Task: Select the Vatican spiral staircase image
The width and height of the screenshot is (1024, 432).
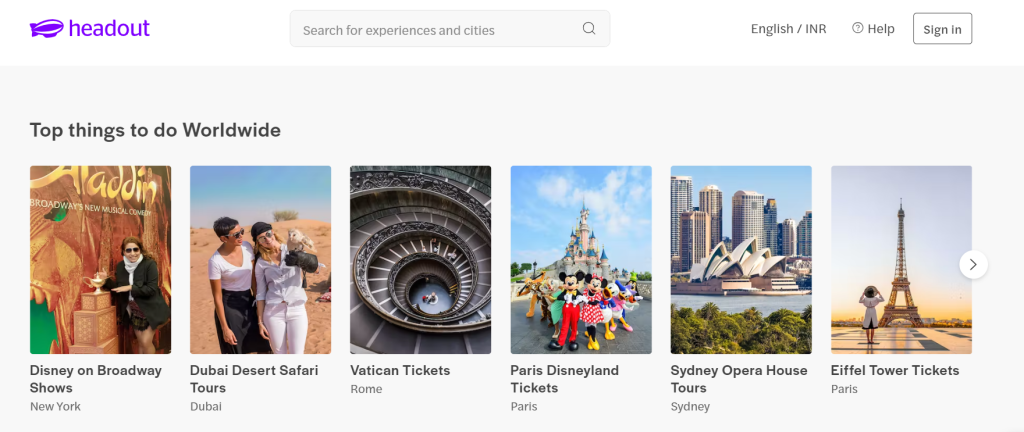Action: [x=421, y=260]
